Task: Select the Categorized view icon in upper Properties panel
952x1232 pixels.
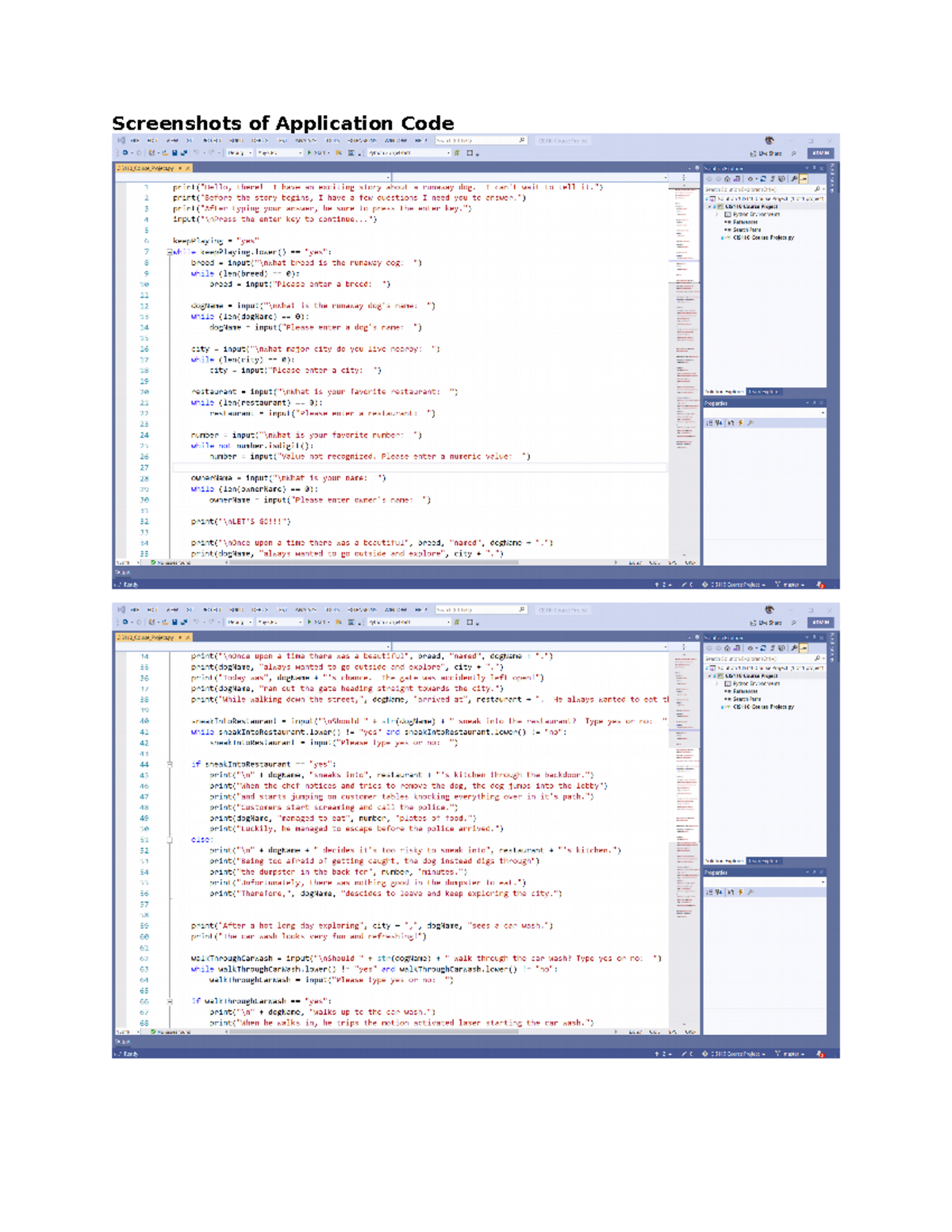Action: click(710, 423)
